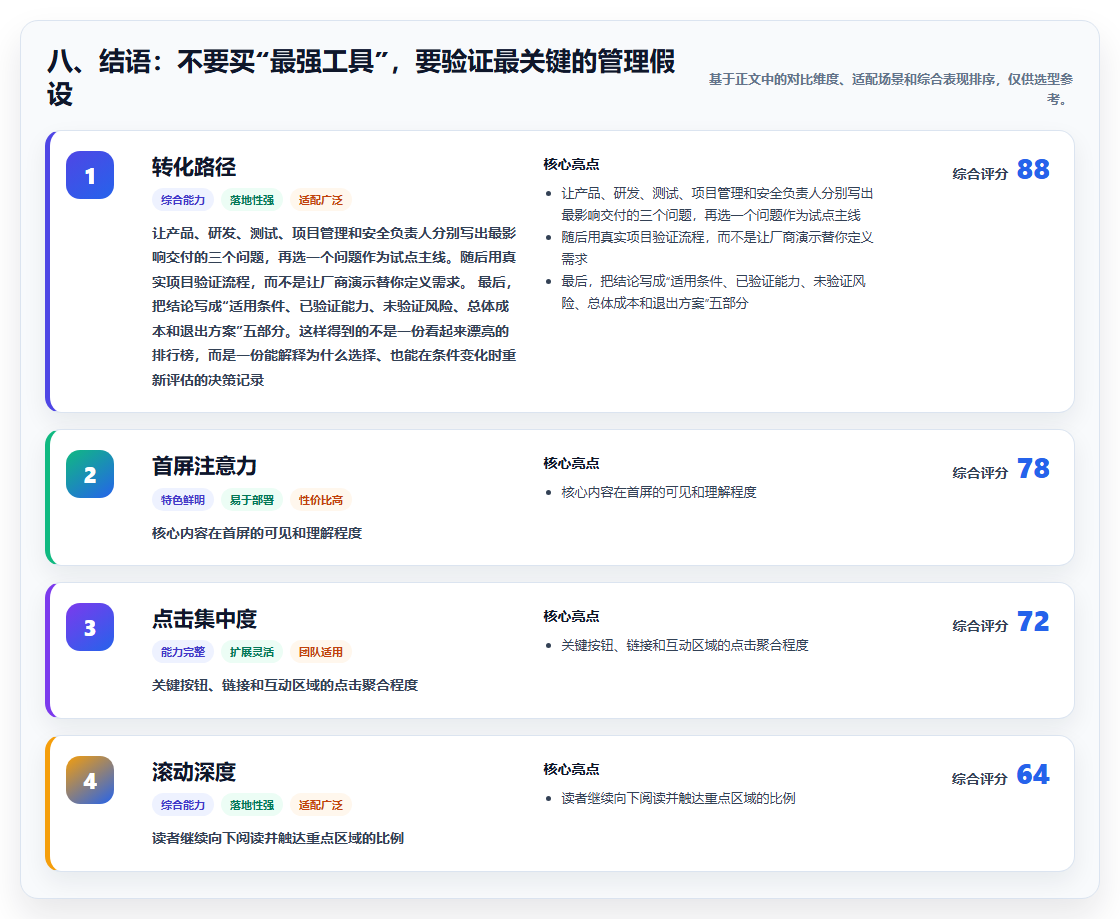Select the 滚动深度 card title
The image size is (1120, 919).
pyautogui.click(x=194, y=772)
